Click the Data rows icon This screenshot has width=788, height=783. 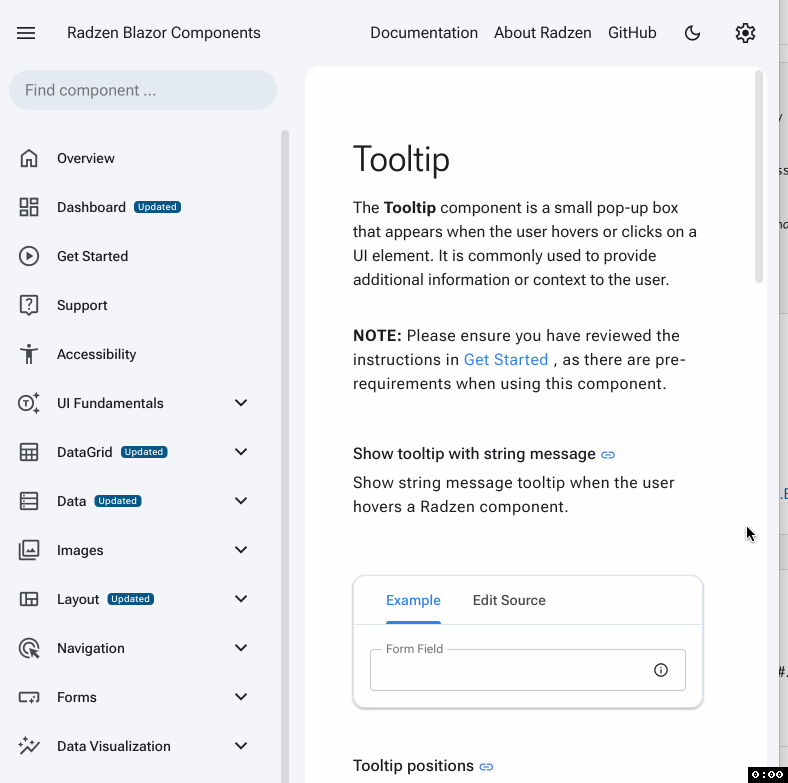pos(29,501)
